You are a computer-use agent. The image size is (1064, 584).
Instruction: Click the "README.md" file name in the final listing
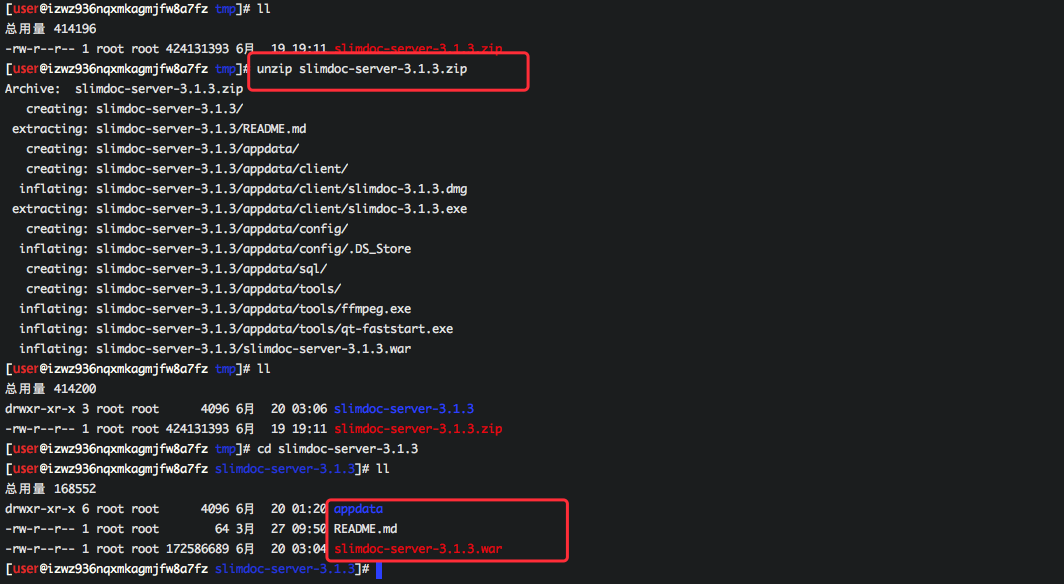[x=365, y=529]
